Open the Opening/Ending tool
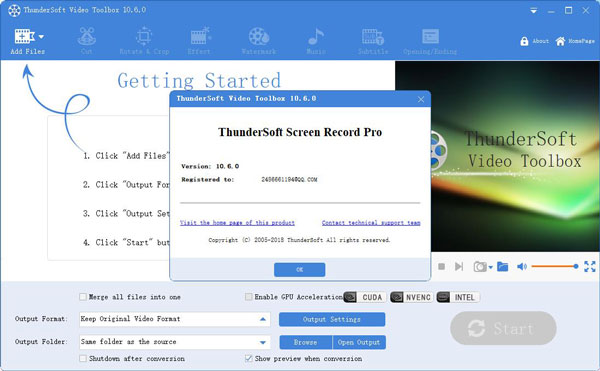This screenshot has height=371, width=600. 430,41
